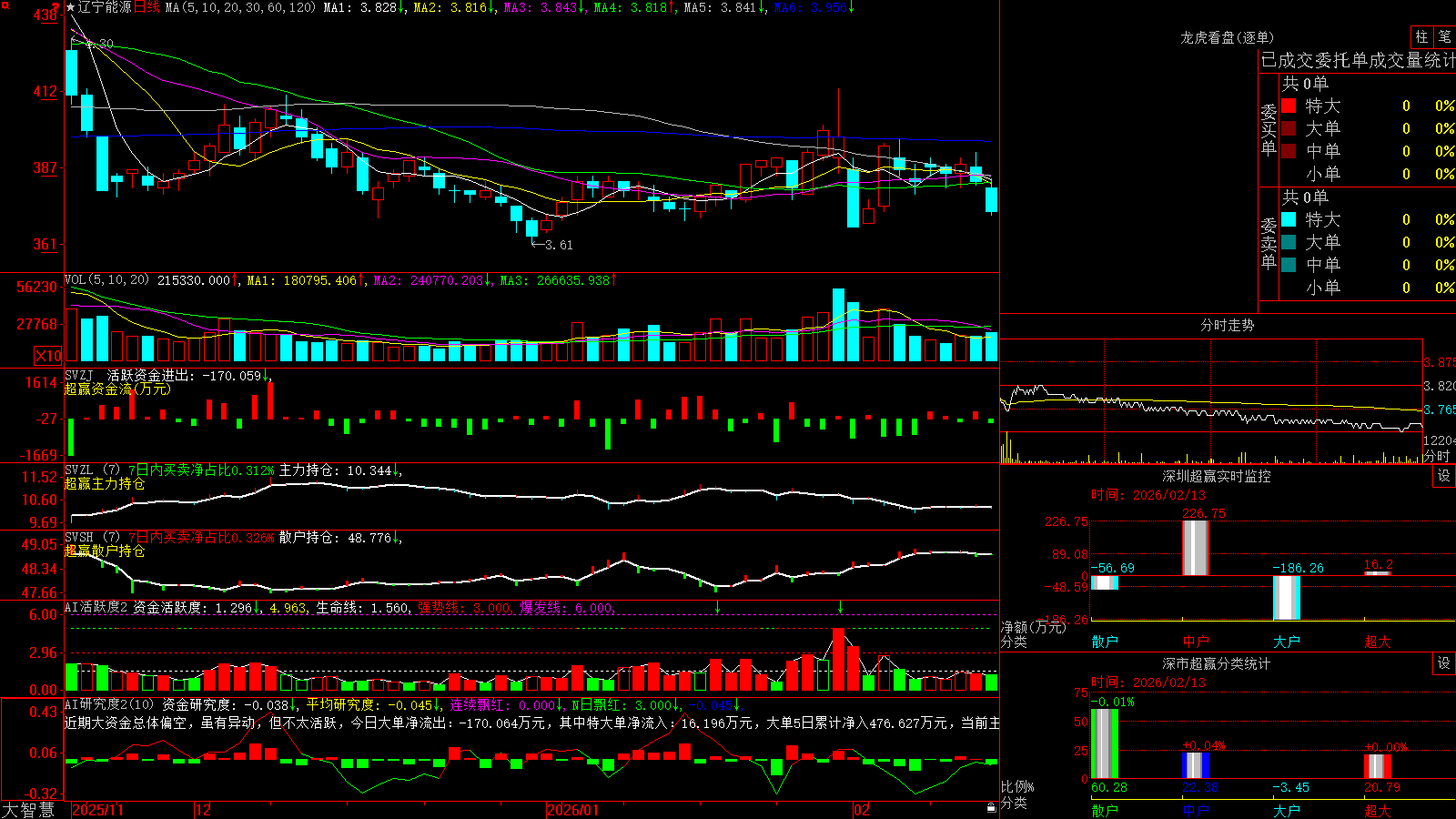Click green 散户 60.28 ratio bar
This screenshot has height=819, width=1456.
click(1104, 743)
